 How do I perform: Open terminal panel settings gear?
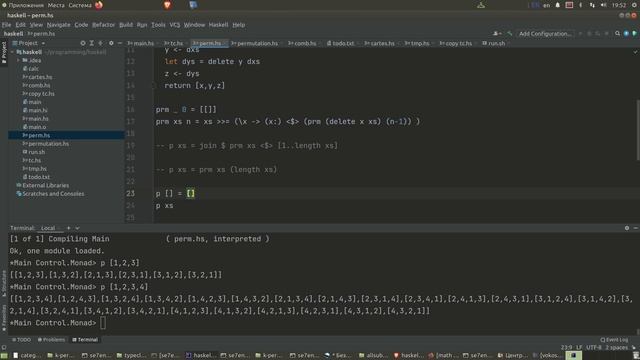627,228
